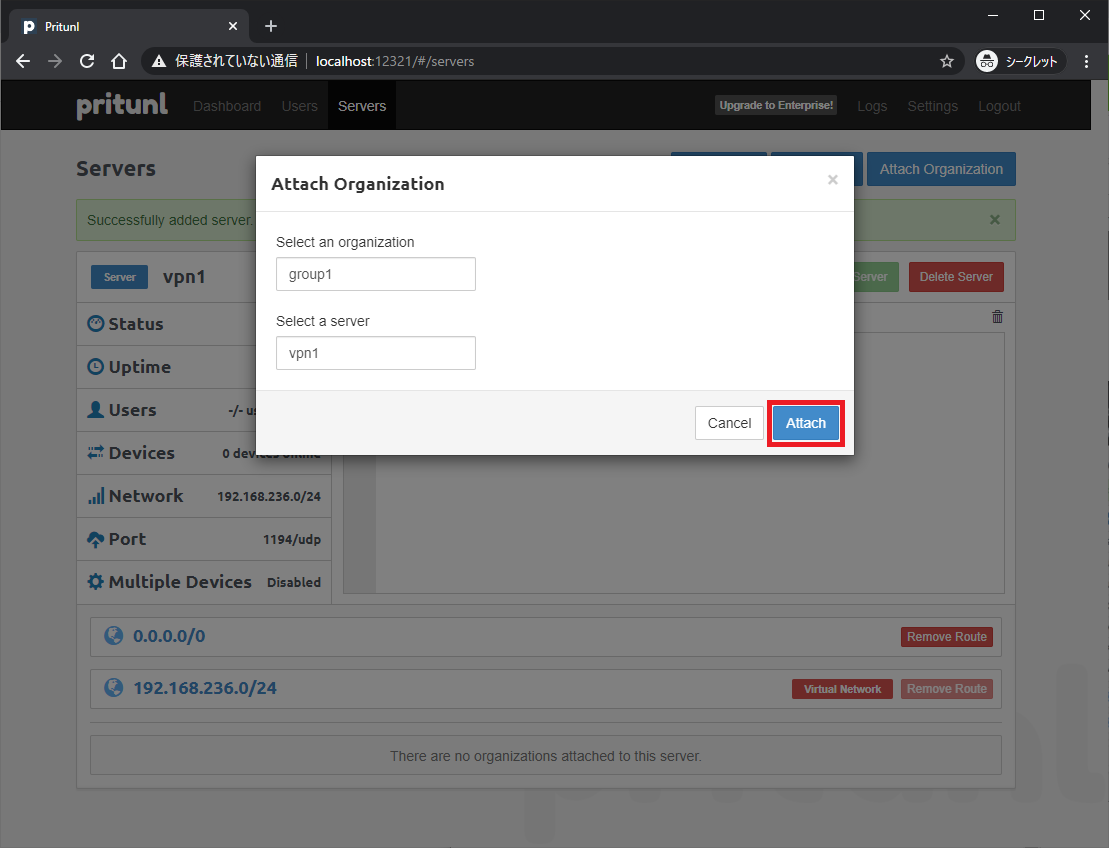Click the globe icon beside 0.0.0.0/0
This screenshot has width=1109, height=848.
click(114, 636)
